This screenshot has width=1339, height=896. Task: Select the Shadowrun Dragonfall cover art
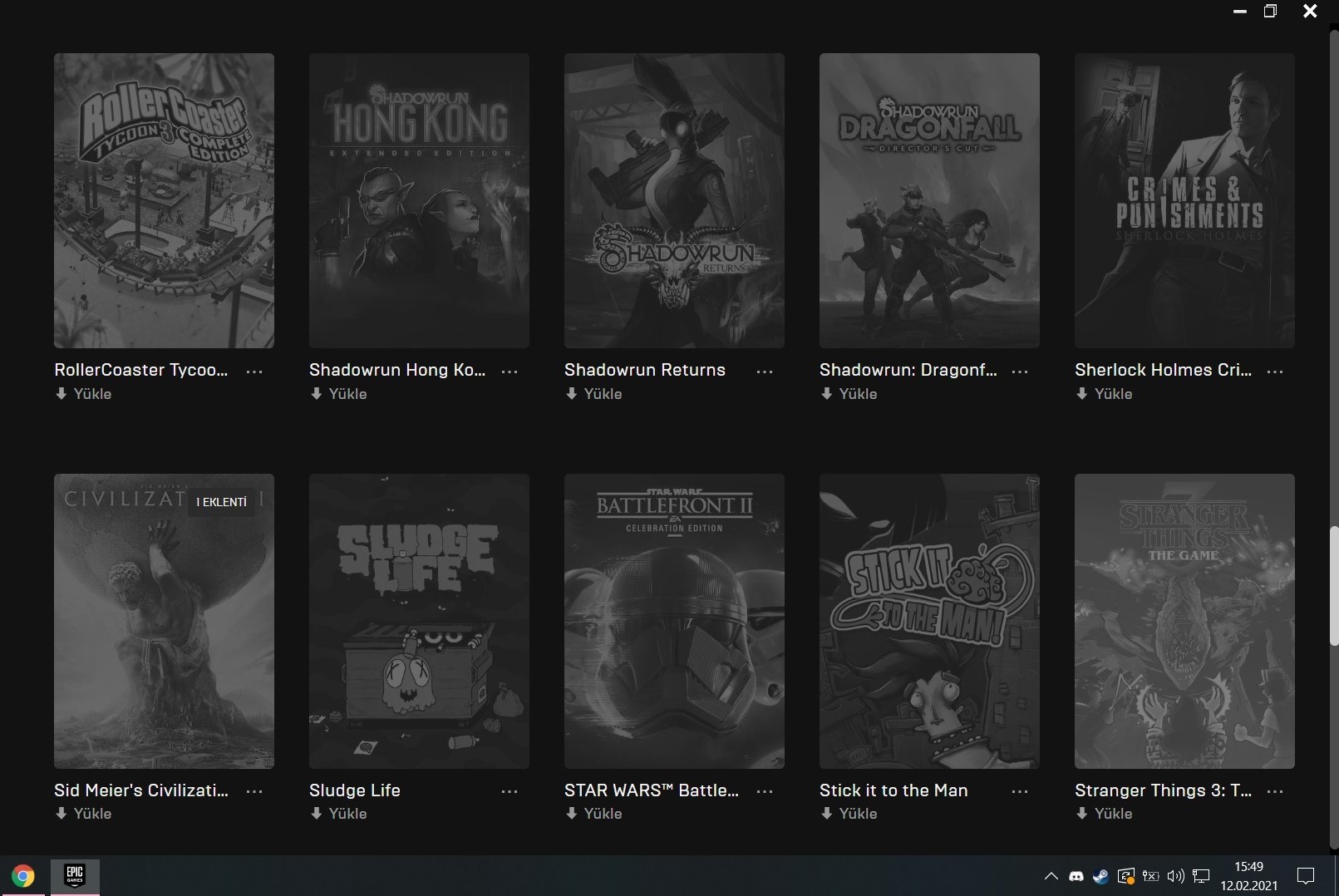(x=929, y=200)
